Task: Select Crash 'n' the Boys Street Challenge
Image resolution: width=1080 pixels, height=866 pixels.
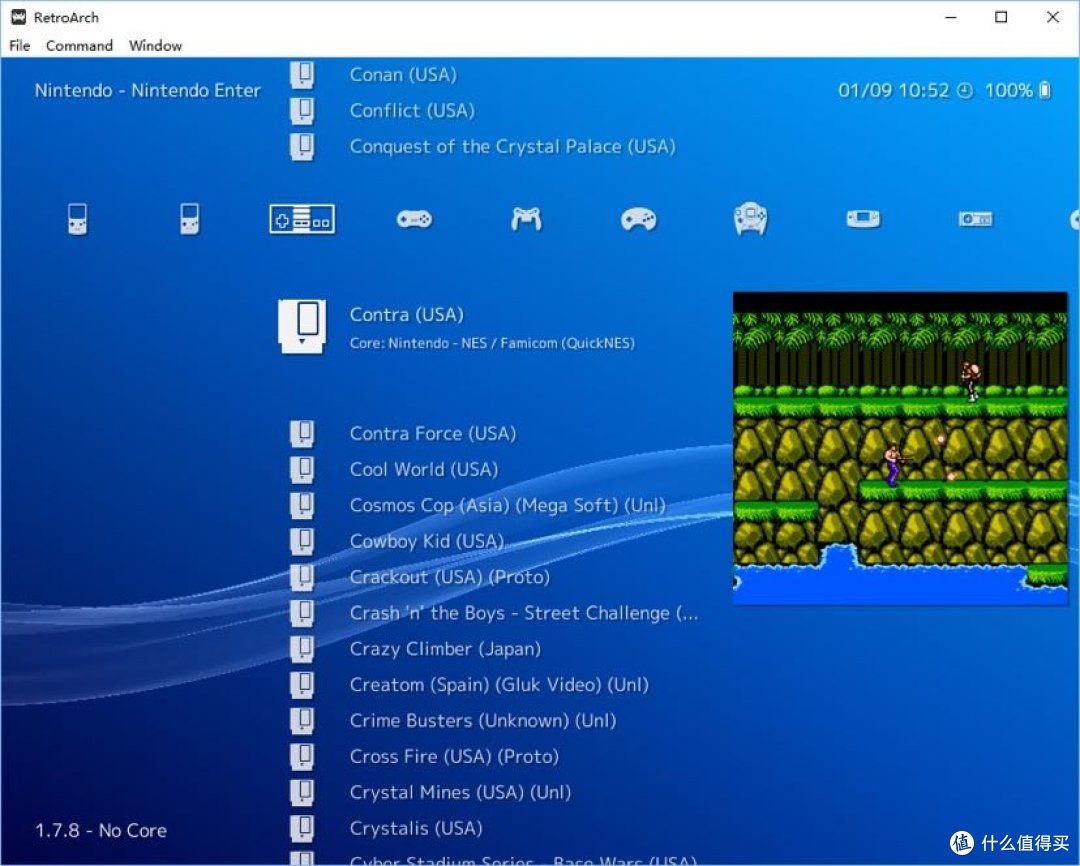Action: pyautogui.click(x=523, y=612)
